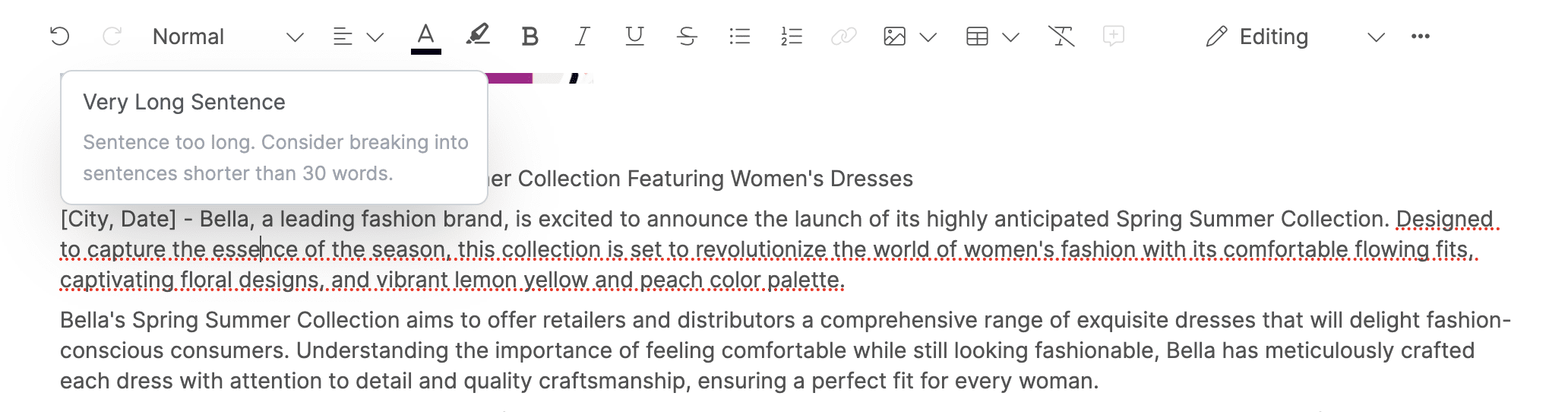
Task: Click the Undo arrow icon
Action: [60, 36]
